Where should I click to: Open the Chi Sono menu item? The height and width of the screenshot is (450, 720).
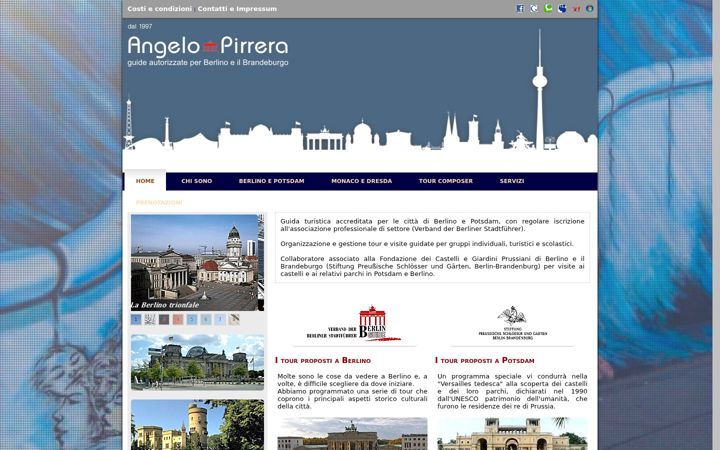(197, 181)
